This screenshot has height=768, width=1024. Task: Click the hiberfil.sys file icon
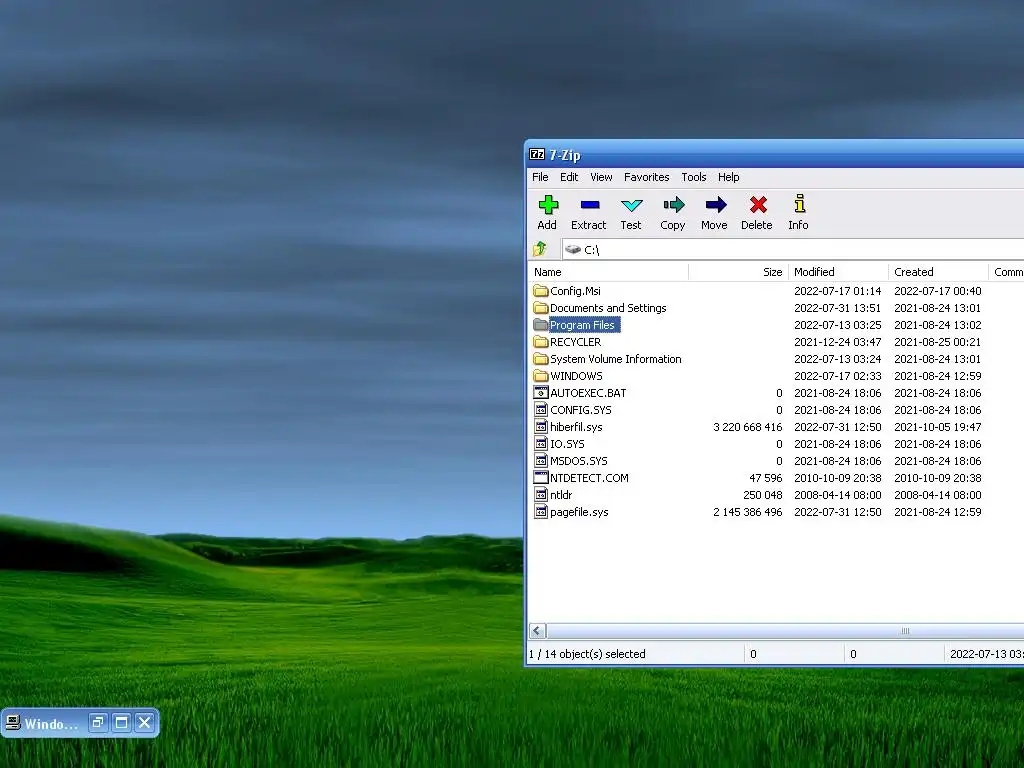click(541, 426)
